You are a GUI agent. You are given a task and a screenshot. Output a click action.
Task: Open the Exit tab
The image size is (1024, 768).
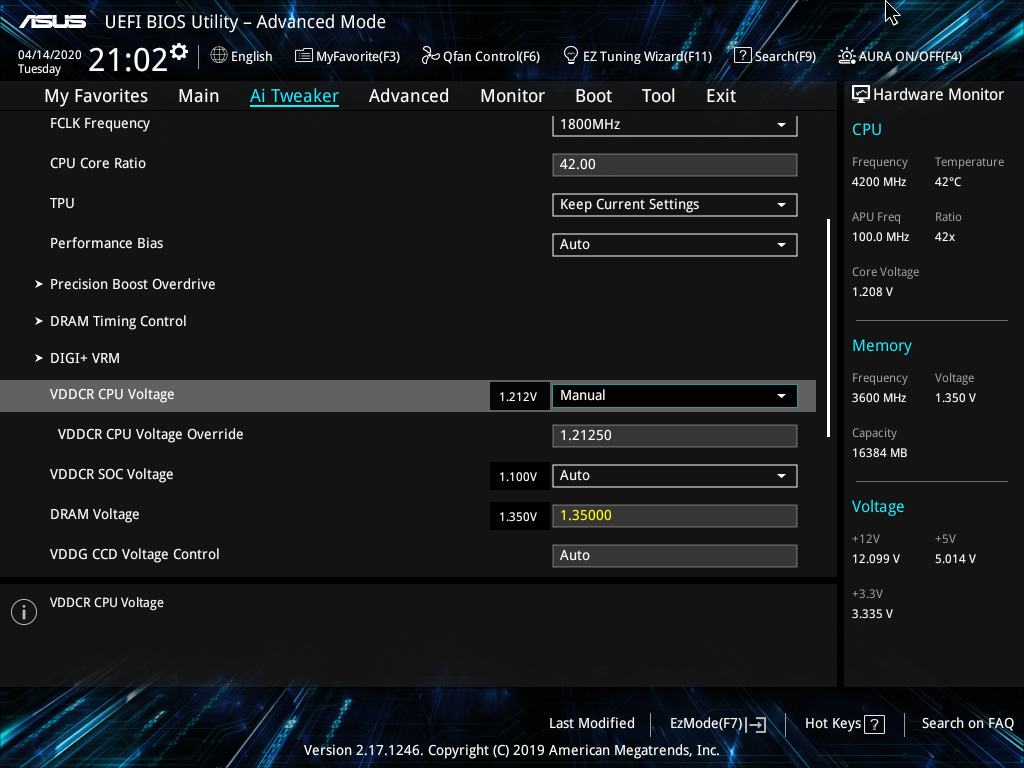pos(721,96)
